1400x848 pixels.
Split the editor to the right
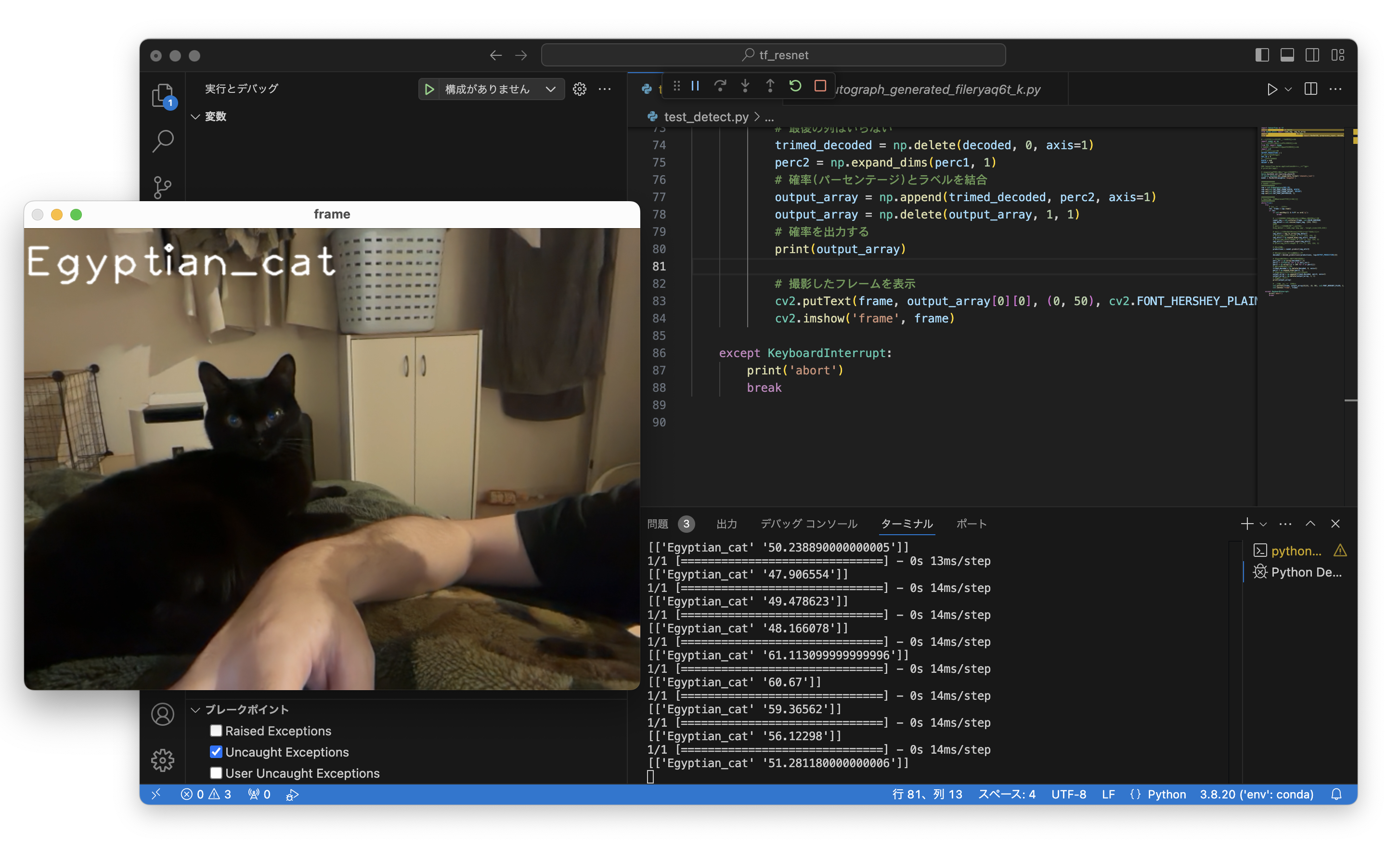[1311, 89]
